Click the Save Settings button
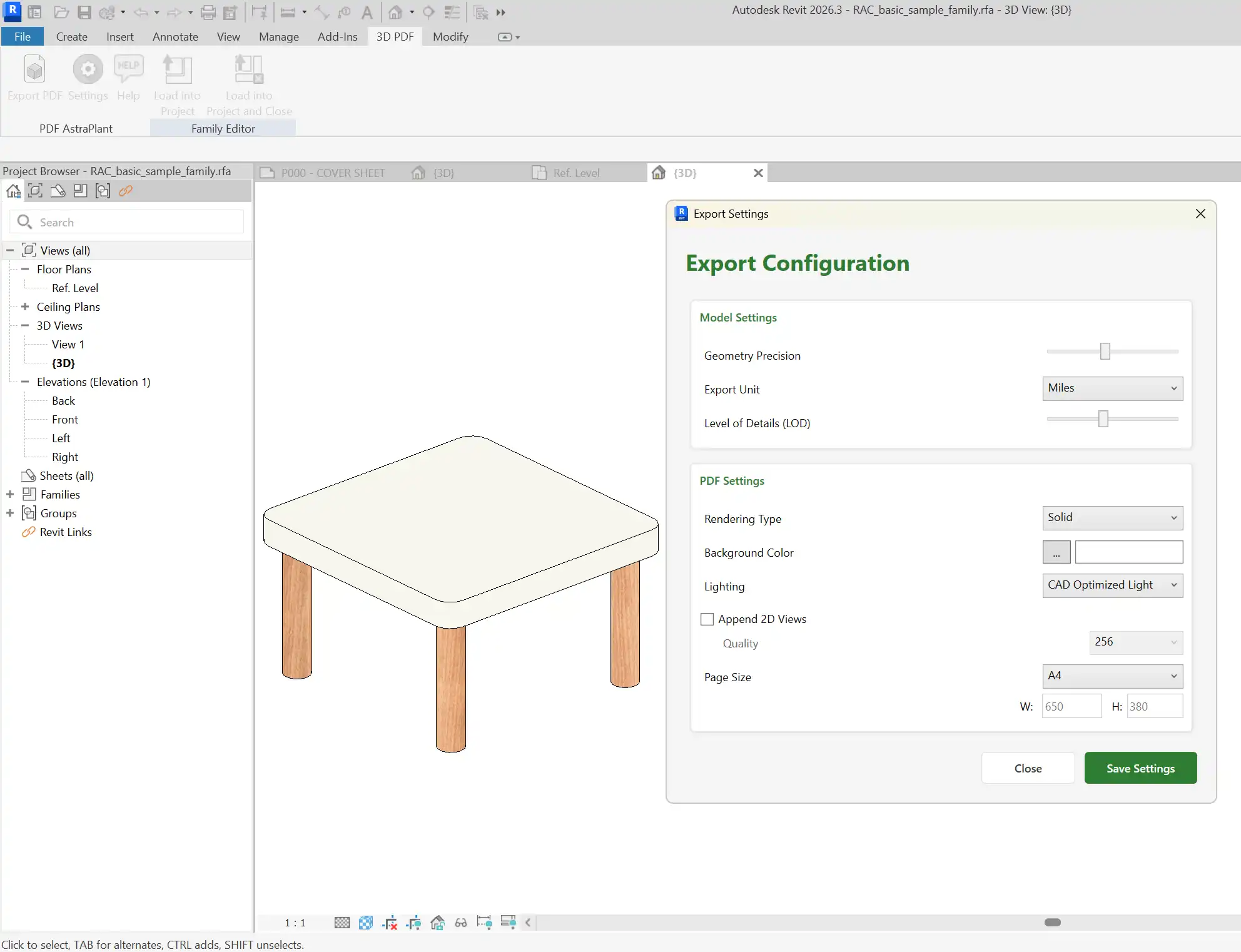Screen dimensions: 1241x952 click(x=1140, y=767)
